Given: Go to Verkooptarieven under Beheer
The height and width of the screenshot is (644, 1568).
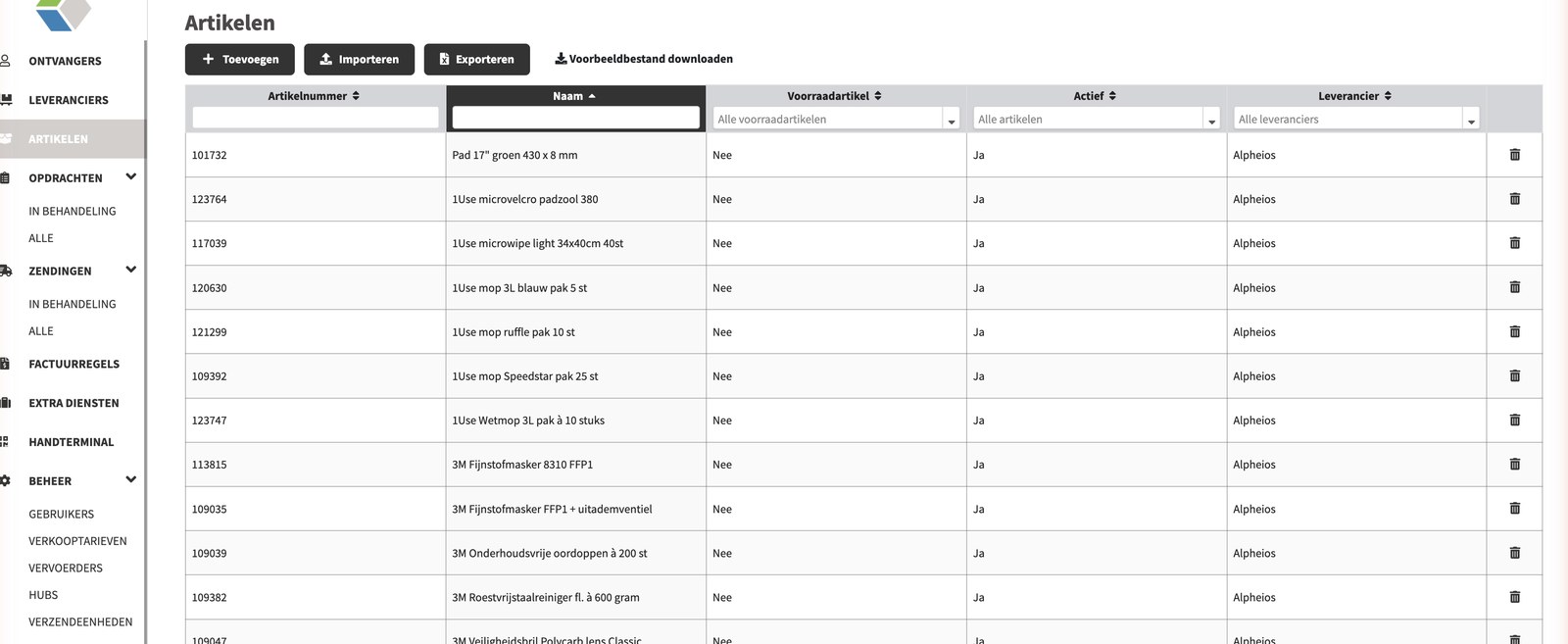Looking at the screenshot, I should [x=77, y=541].
